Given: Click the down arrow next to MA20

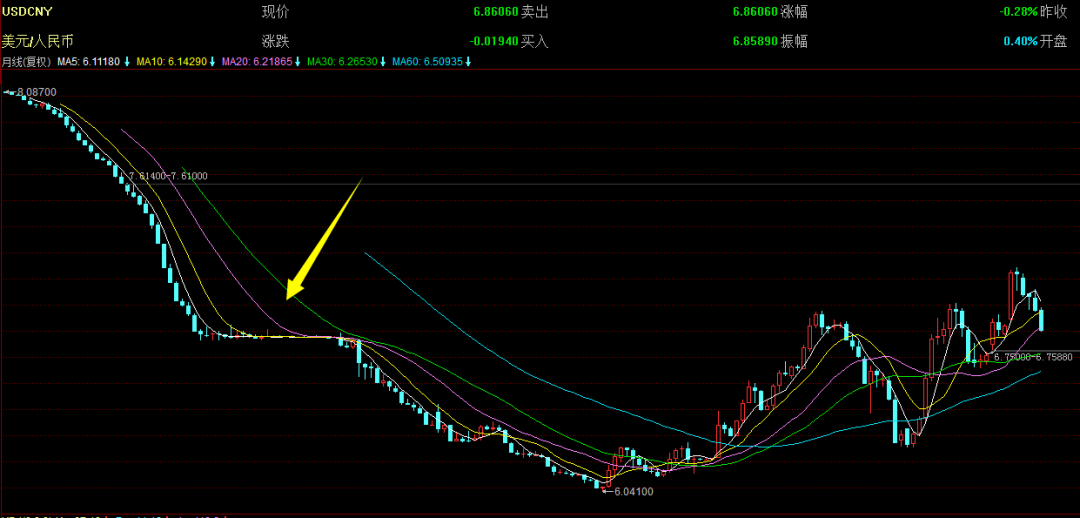Looking at the screenshot, I should pyautogui.click(x=297, y=62).
